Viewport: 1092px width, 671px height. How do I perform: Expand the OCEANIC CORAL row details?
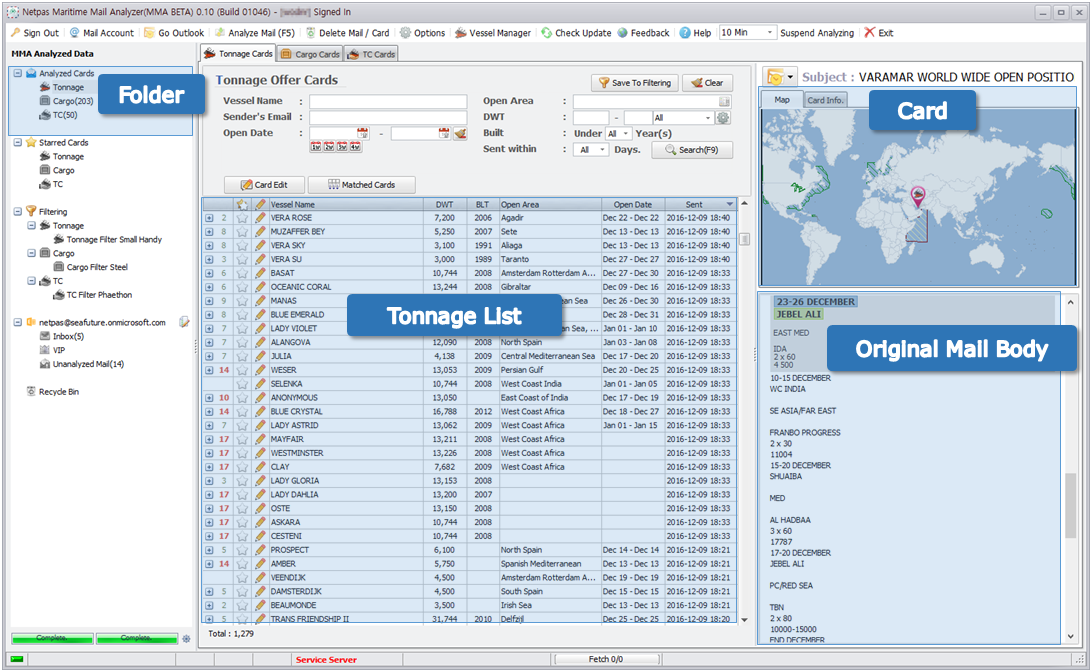209,287
